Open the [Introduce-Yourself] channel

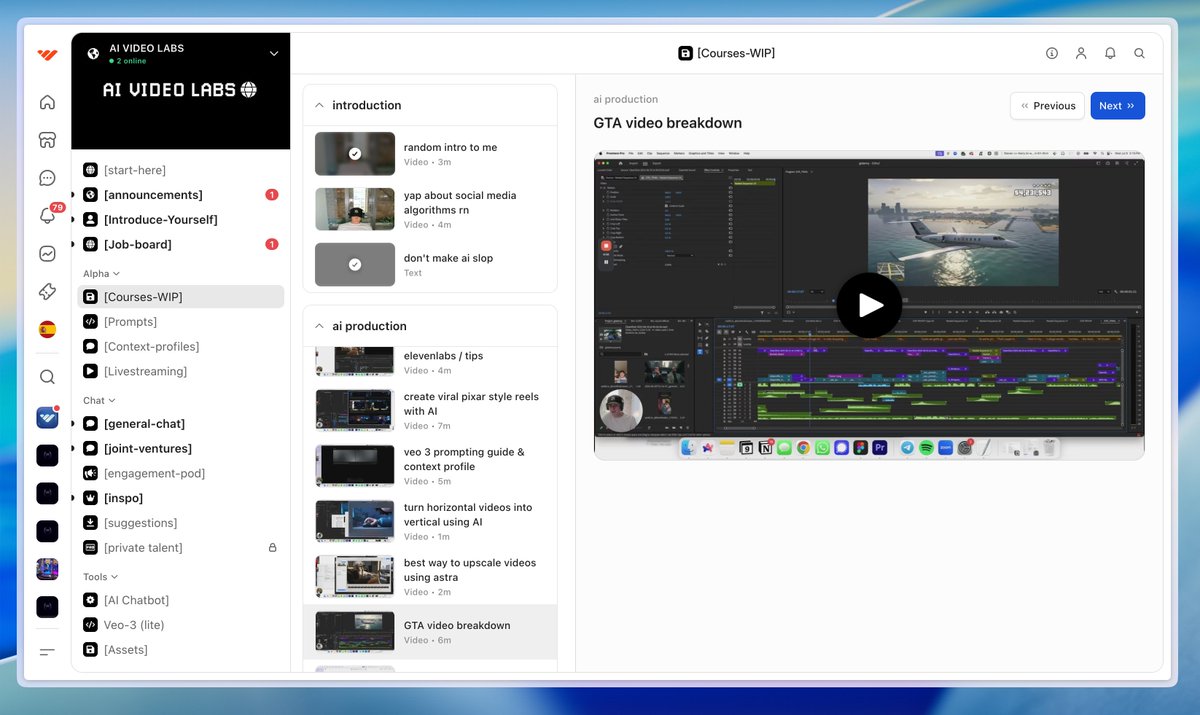[180, 220]
